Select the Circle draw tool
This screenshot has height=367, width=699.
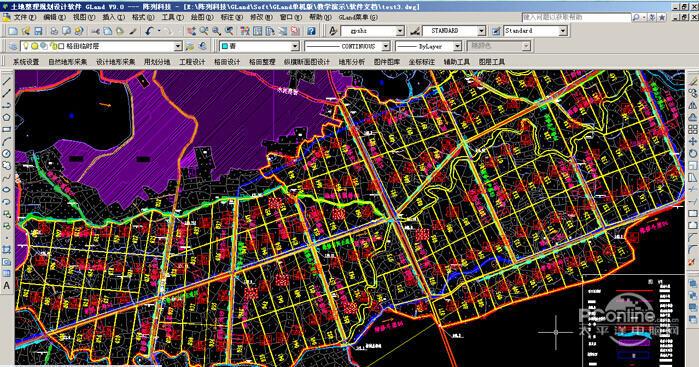6,153
